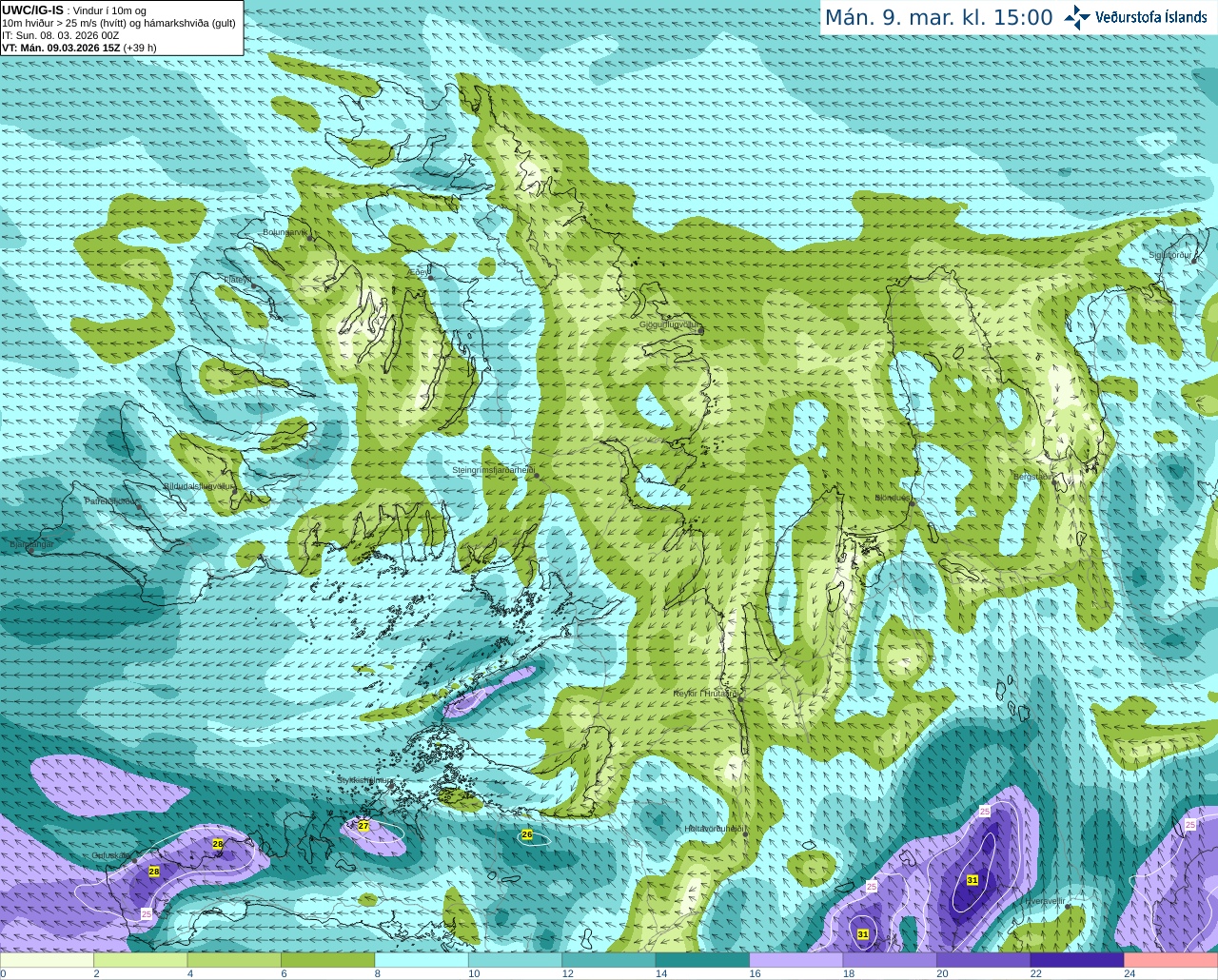
Task: Select the dark teal 14–16 m/s legend swatch
Action: [x=703, y=960]
